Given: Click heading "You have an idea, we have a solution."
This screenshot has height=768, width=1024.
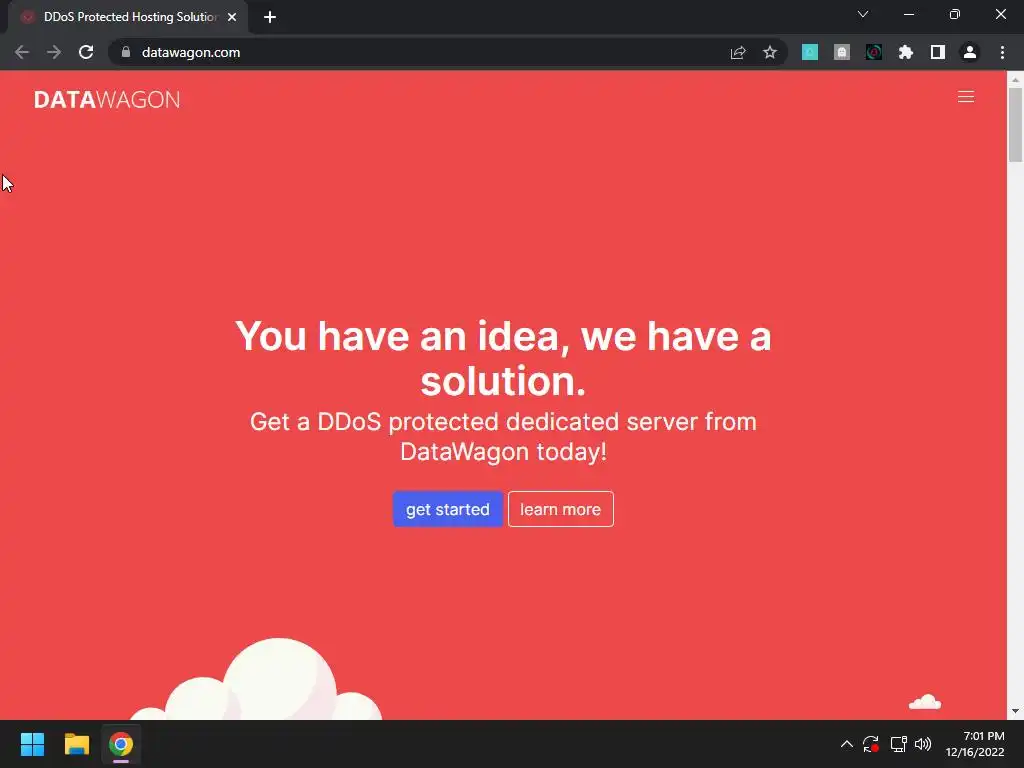Looking at the screenshot, I should 503,358.
